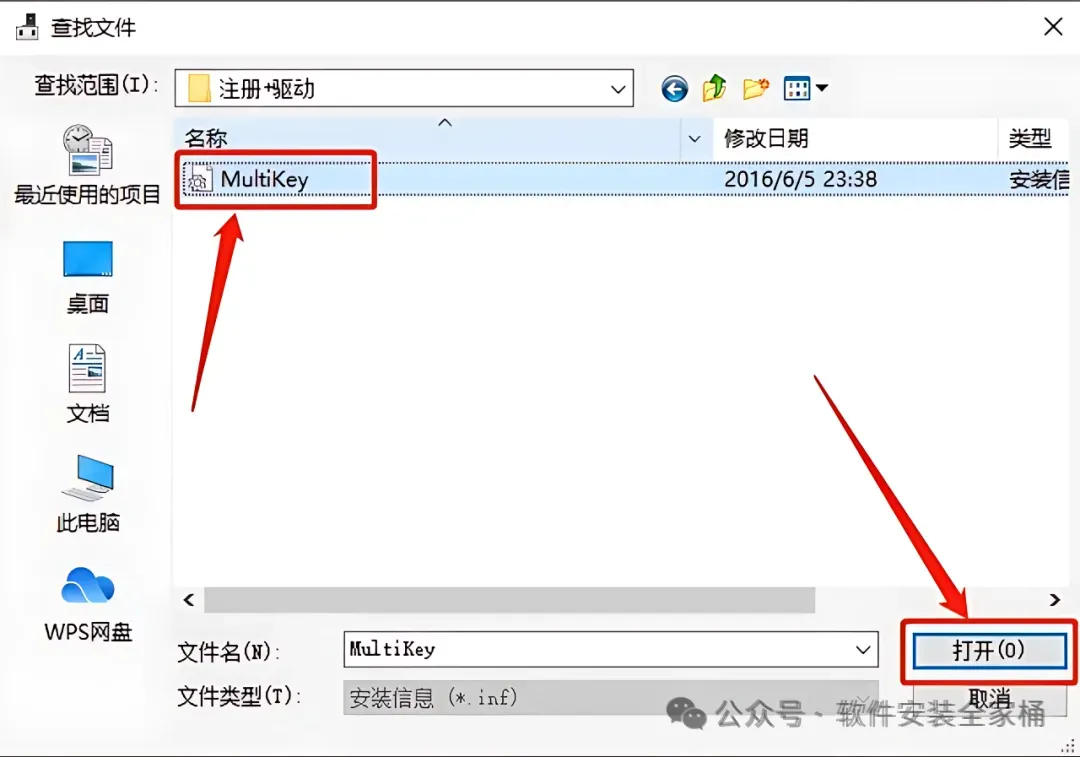Open WPS网盘 from the sidebar
1080x757 pixels.
(x=87, y=604)
